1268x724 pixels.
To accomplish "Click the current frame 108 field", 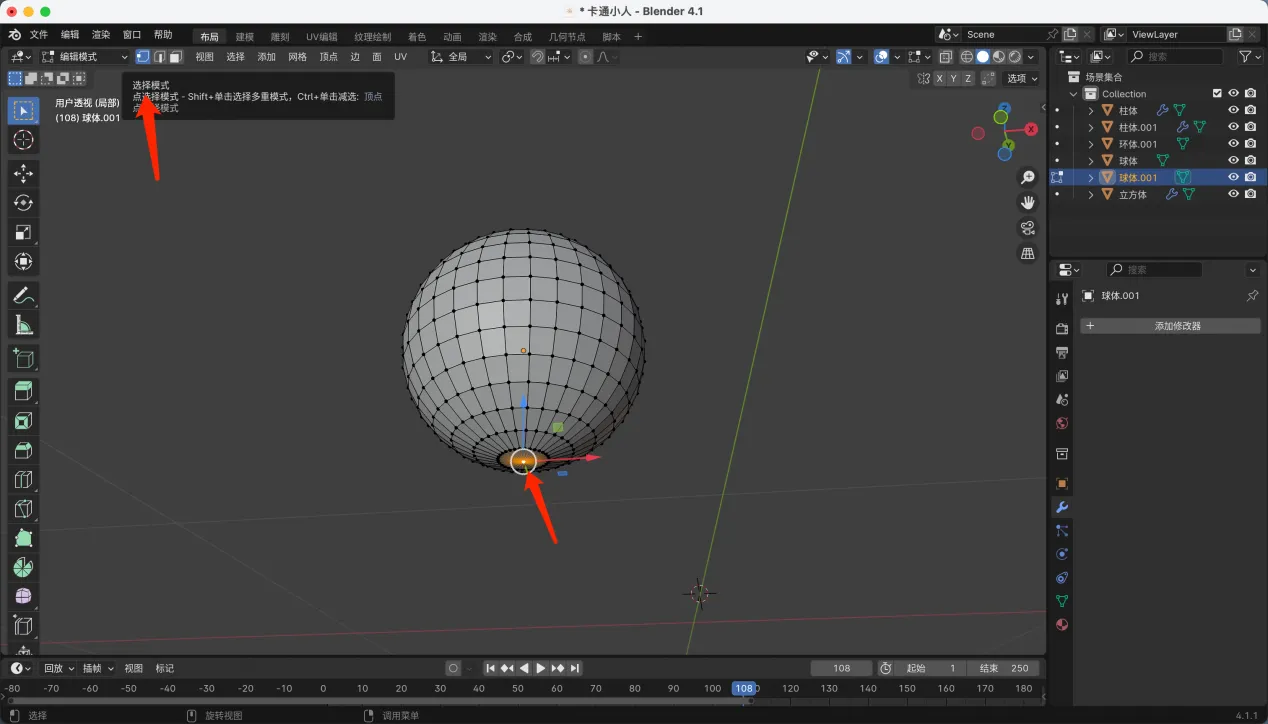I will tap(841, 668).
